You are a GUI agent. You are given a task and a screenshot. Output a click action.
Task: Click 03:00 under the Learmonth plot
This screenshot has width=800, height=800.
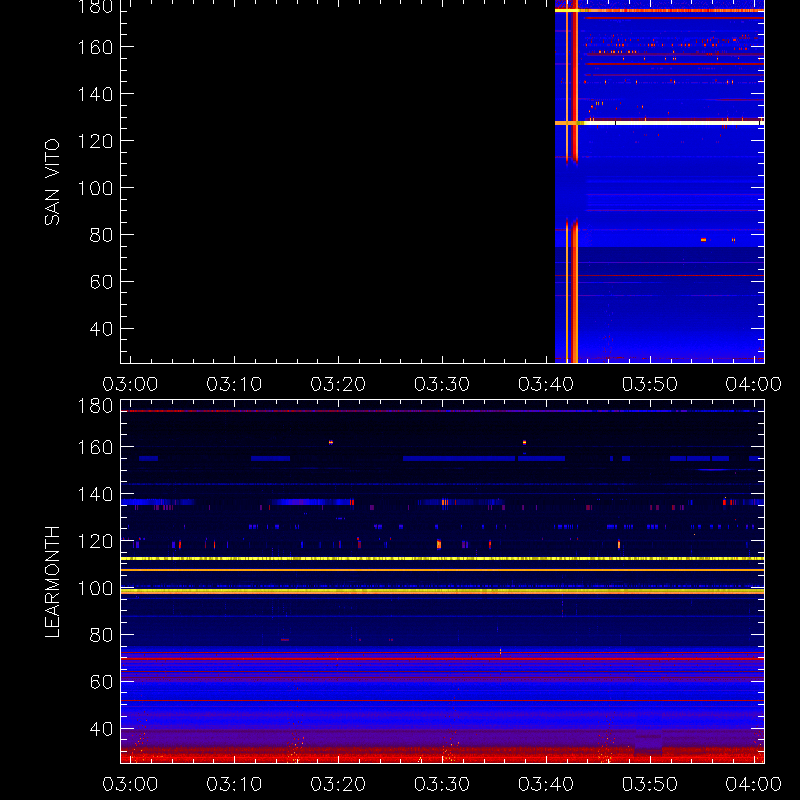(130, 784)
